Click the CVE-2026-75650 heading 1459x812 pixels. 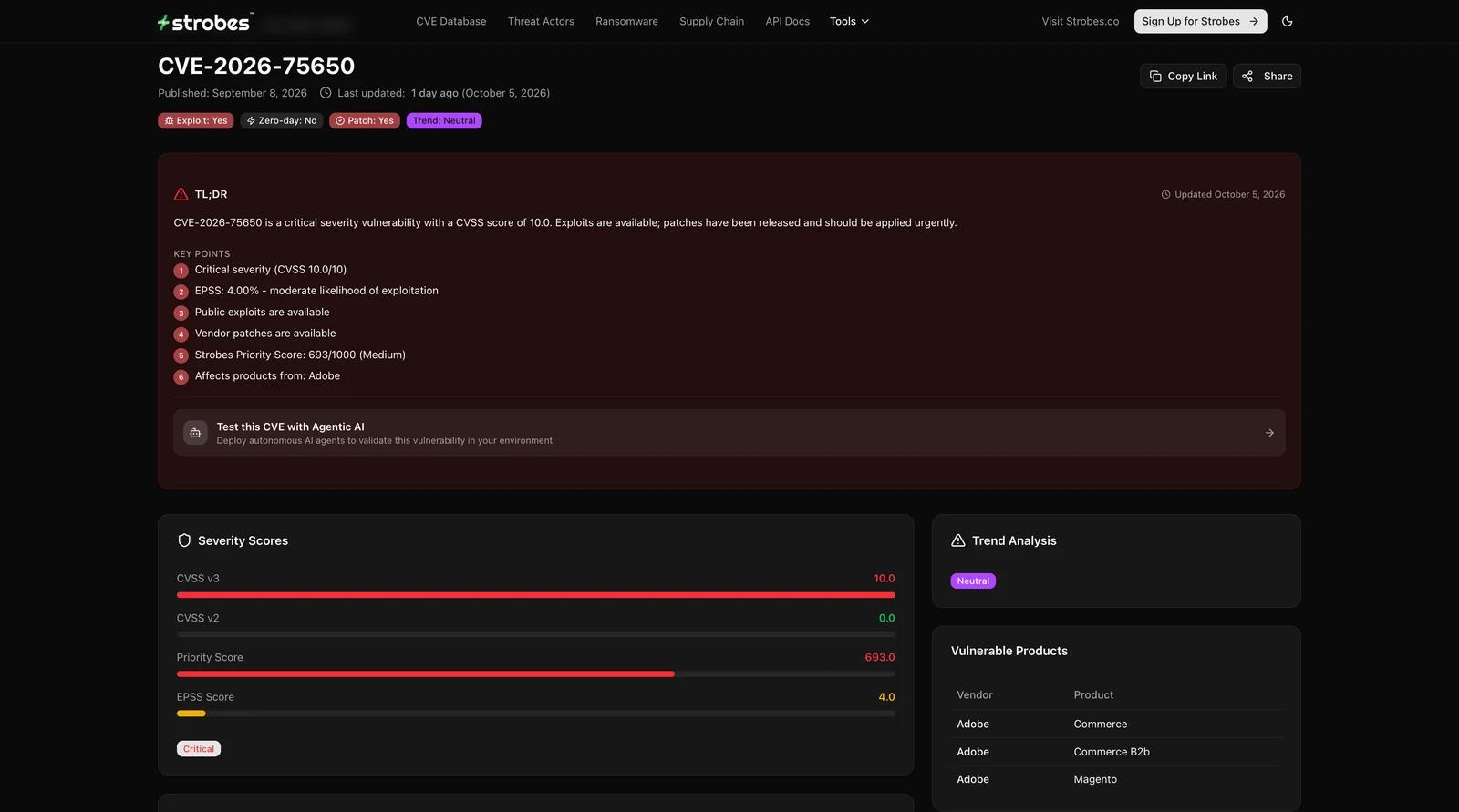[x=256, y=66]
